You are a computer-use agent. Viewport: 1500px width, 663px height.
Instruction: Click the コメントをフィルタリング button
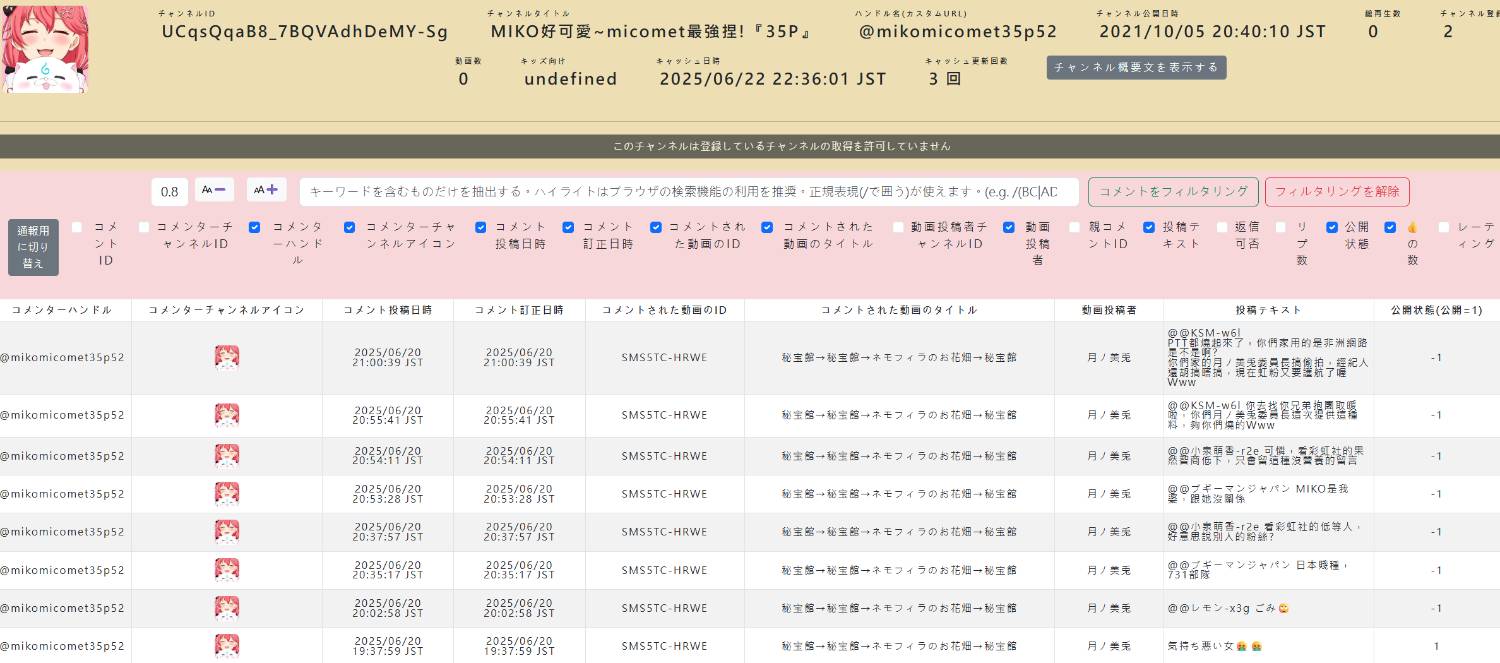click(x=1172, y=191)
